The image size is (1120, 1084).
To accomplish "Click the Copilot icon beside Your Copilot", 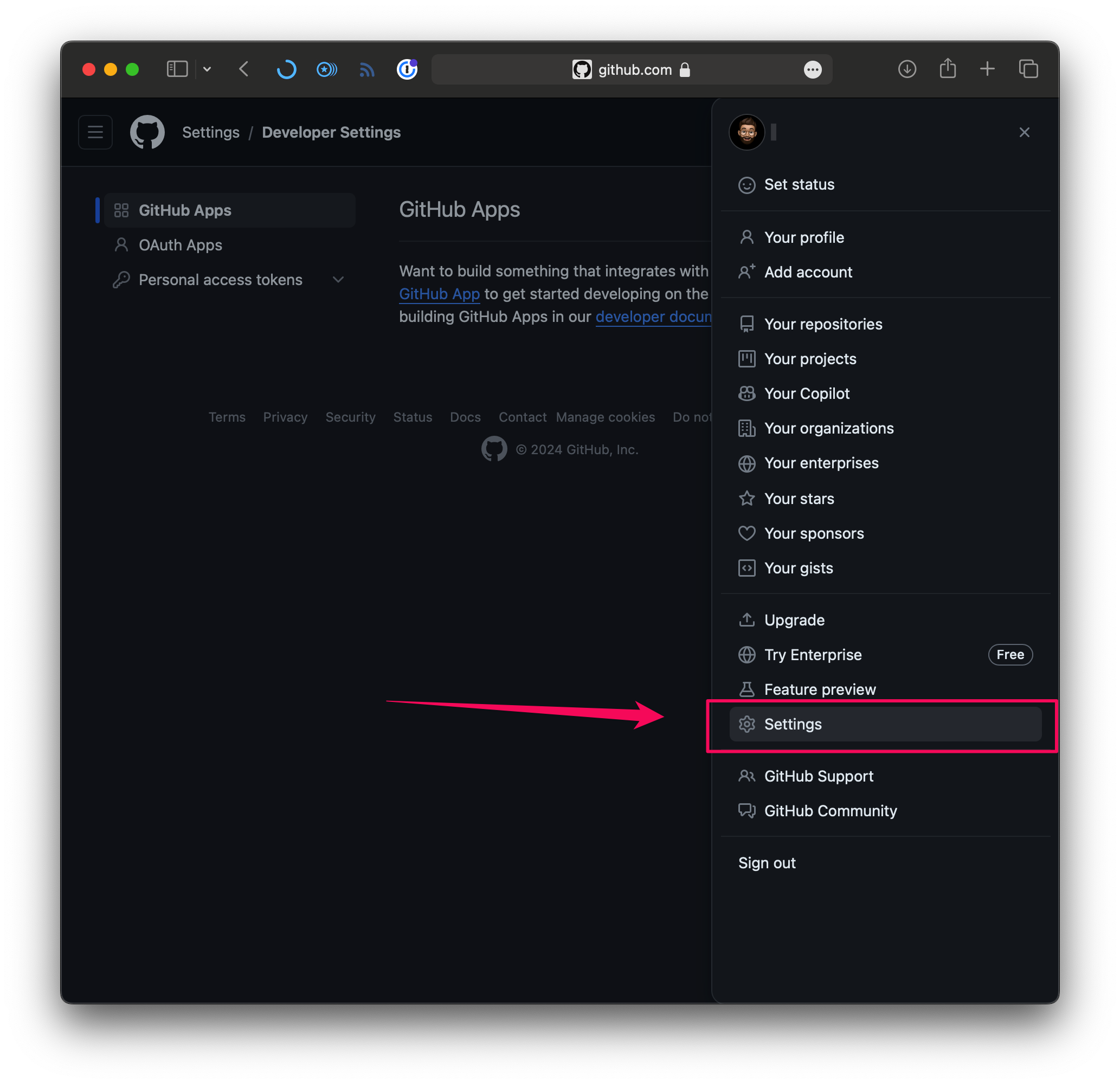I will click(746, 393).
